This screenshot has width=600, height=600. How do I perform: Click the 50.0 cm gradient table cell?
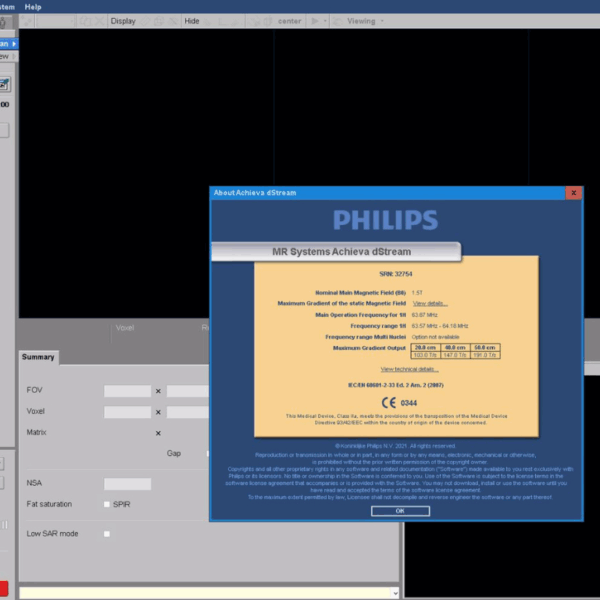(x=485, y=347)
